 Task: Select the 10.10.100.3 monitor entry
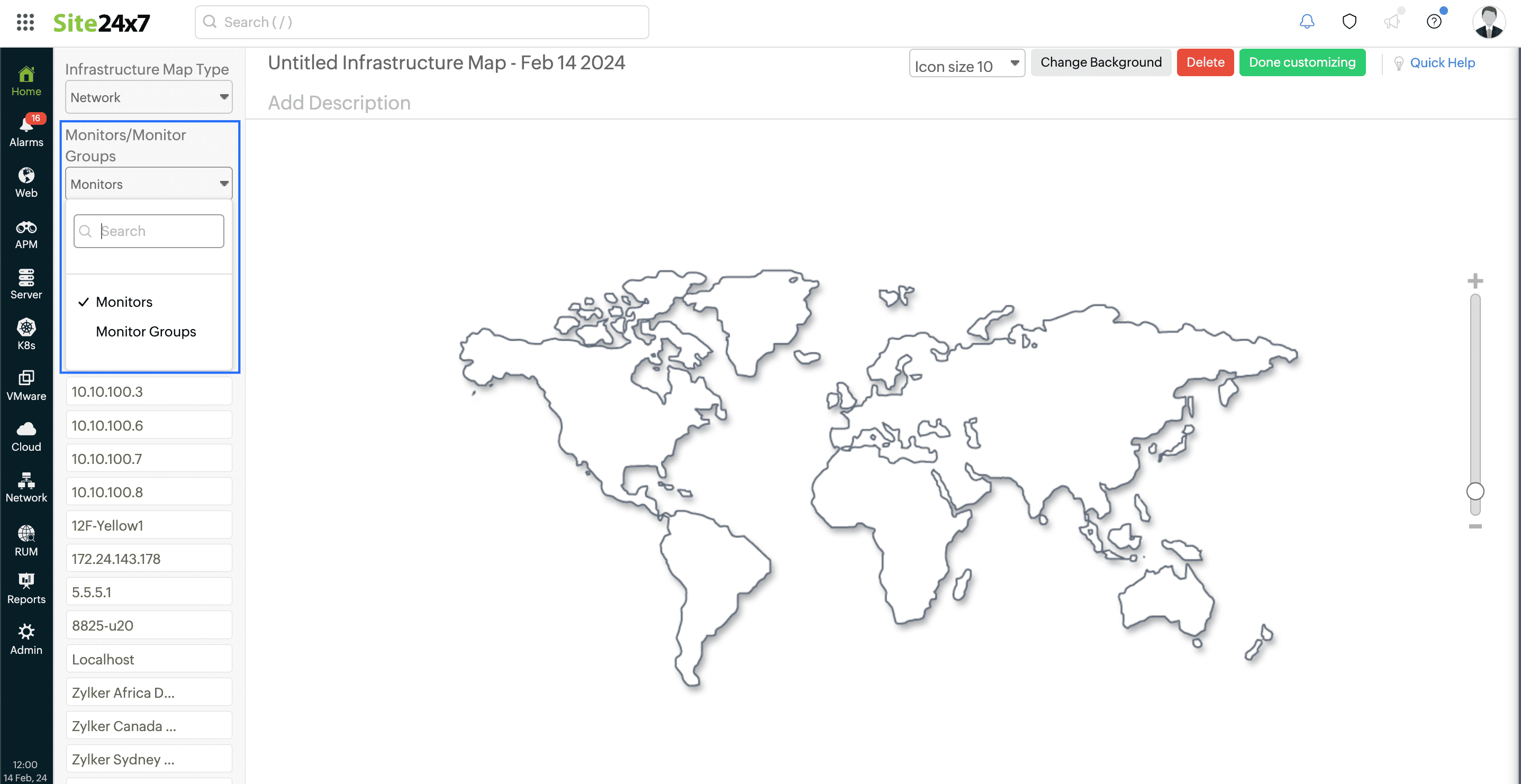pos(149,391)
